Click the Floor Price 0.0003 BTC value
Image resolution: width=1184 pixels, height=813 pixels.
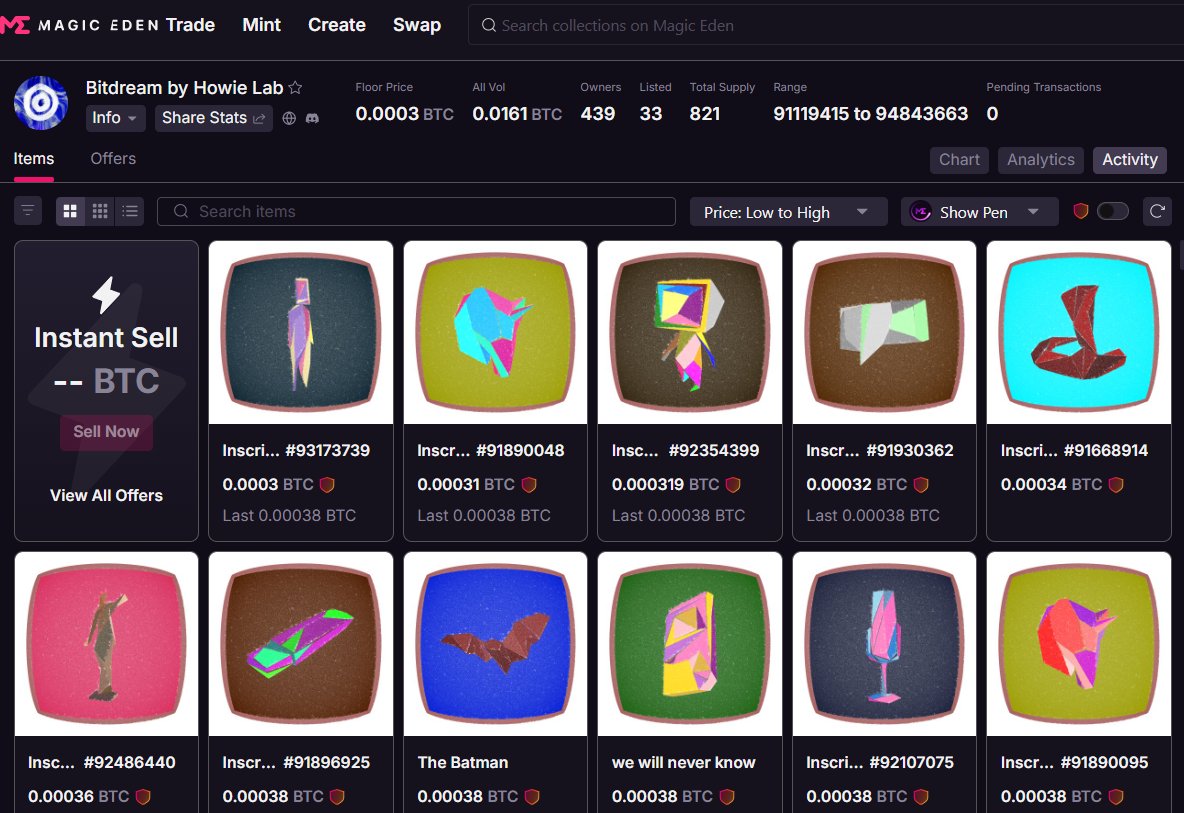pos(404,114)
